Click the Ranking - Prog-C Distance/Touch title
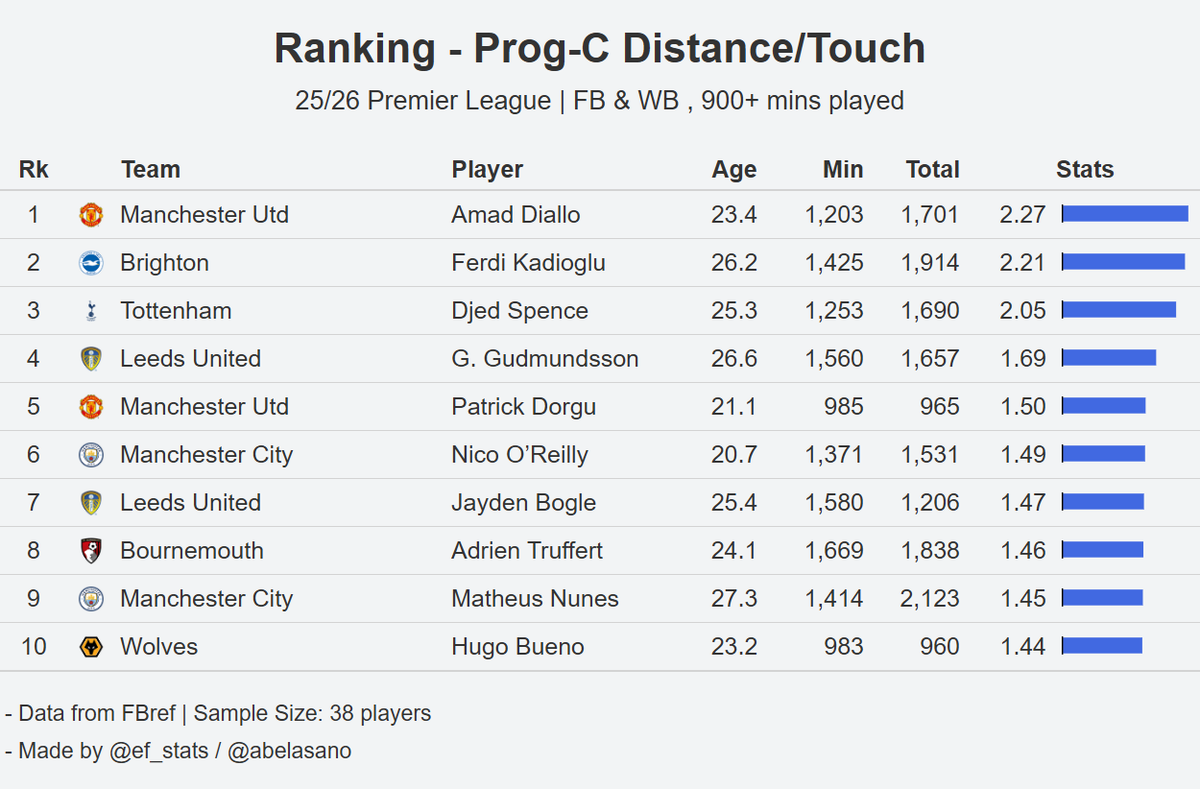This screenshot has height=789, width=1200. (x=600, y=49)
